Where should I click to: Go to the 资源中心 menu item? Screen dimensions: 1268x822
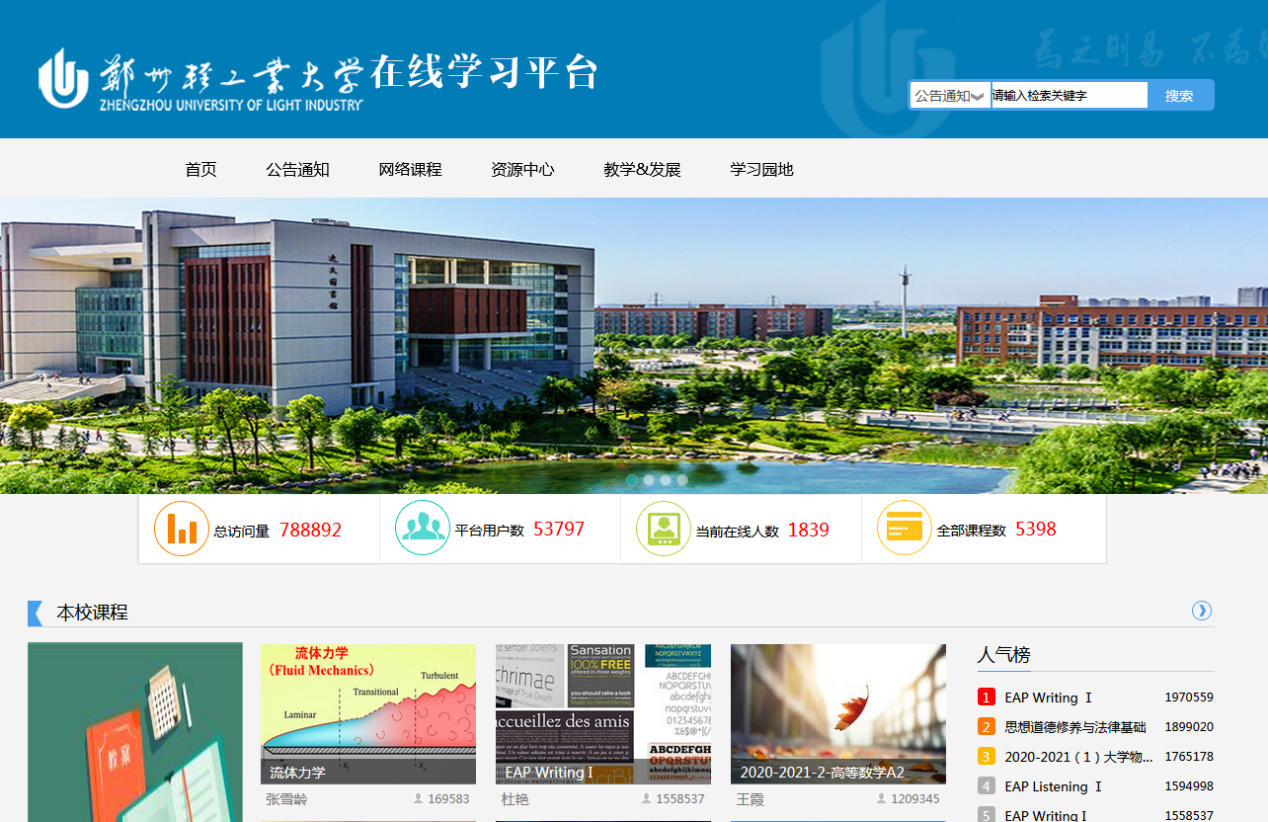[x=522, y=170]
